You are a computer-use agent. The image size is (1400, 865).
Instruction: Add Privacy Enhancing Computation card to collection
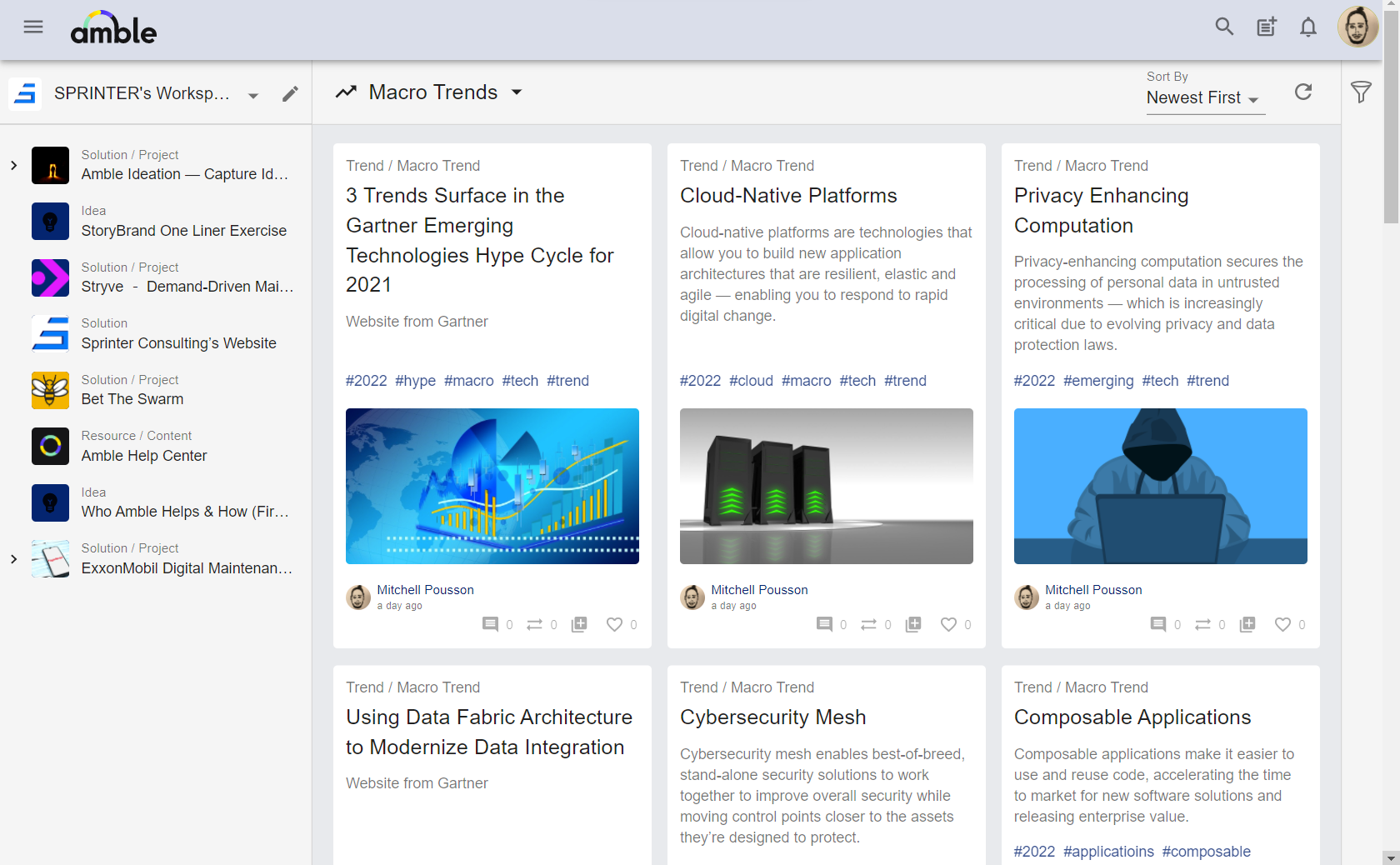click(x=1247, y=624)
